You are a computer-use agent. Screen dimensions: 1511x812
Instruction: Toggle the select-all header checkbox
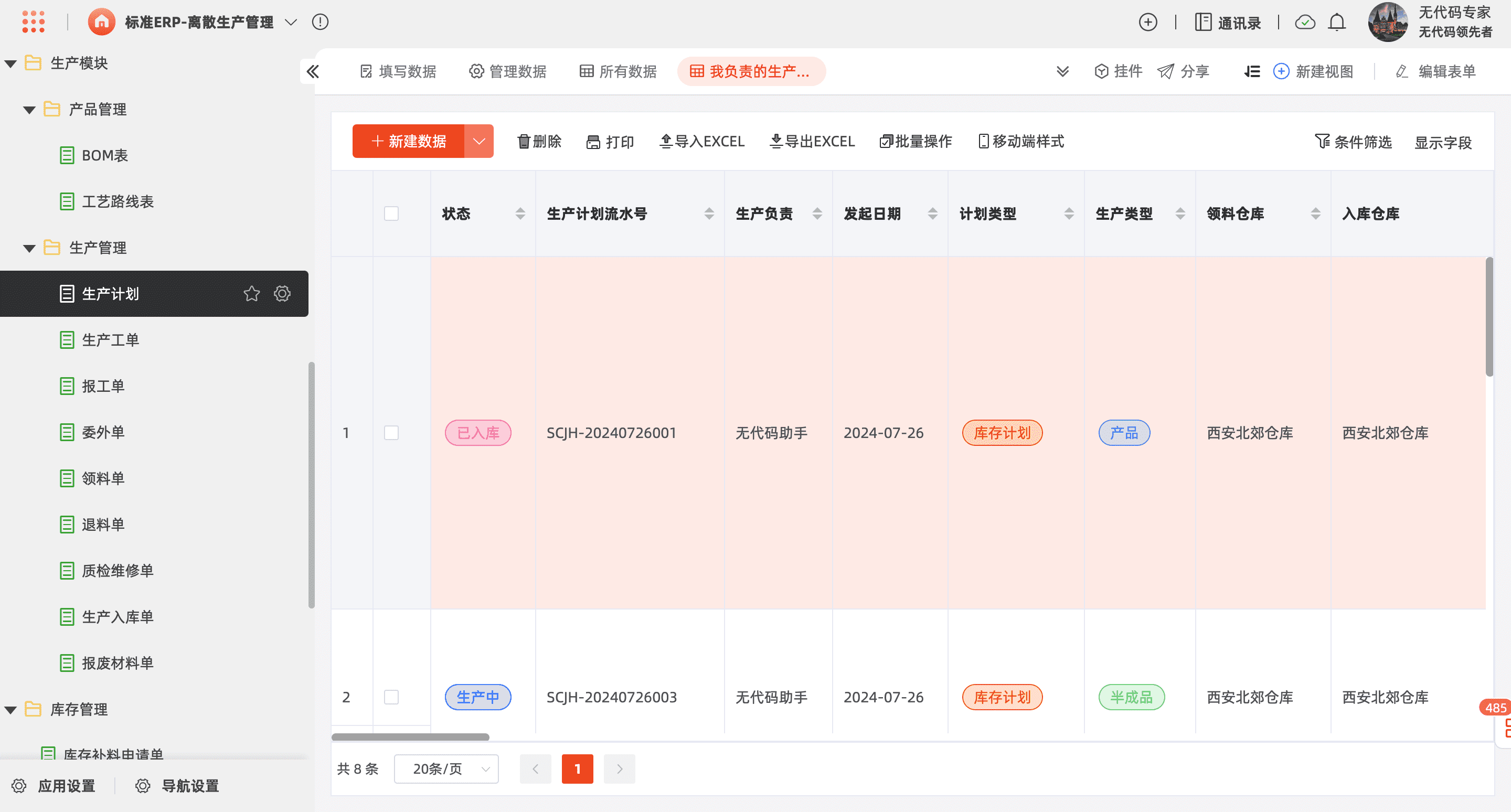click(391, 213)
